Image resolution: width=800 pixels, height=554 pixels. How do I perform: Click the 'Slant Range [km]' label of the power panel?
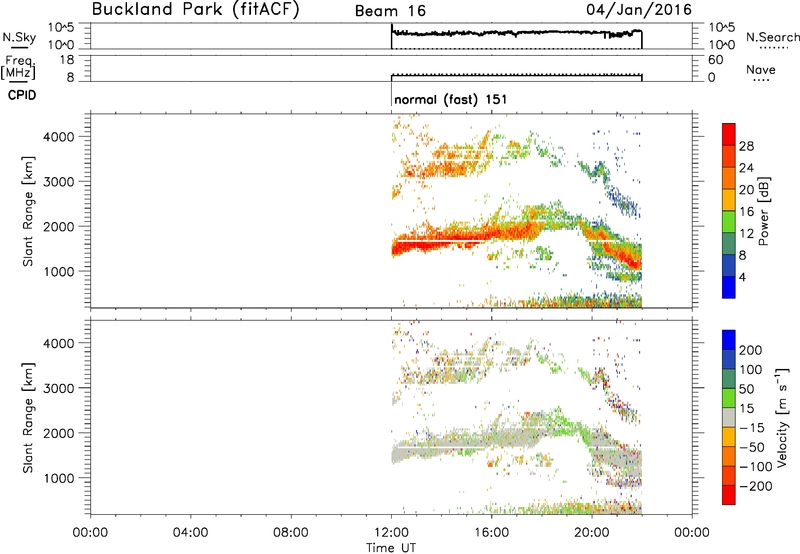click(28, 211)
